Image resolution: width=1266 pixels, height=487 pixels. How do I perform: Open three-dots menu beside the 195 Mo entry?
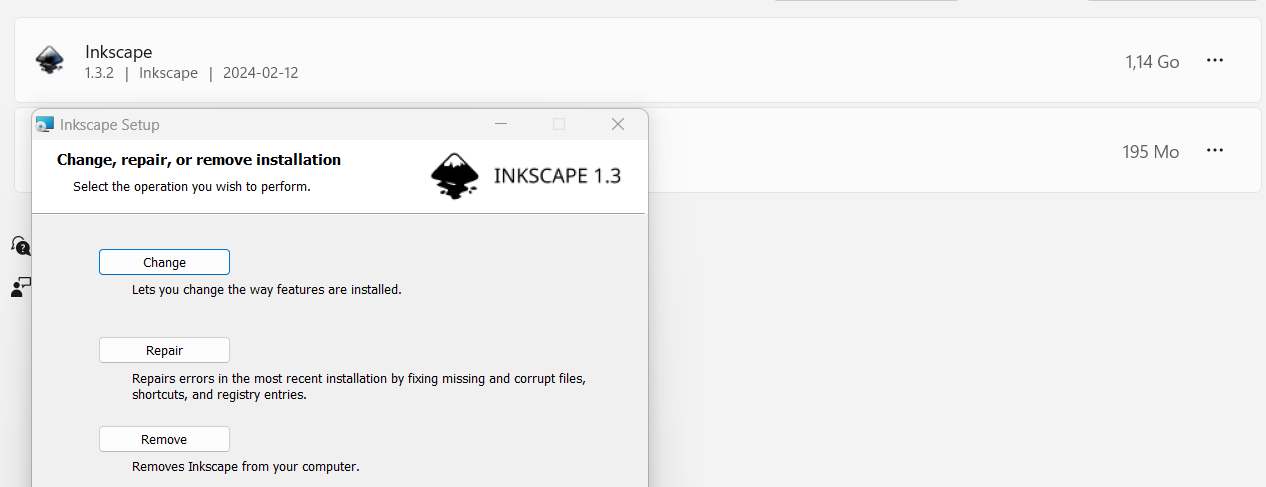[x=1215, y=150]
